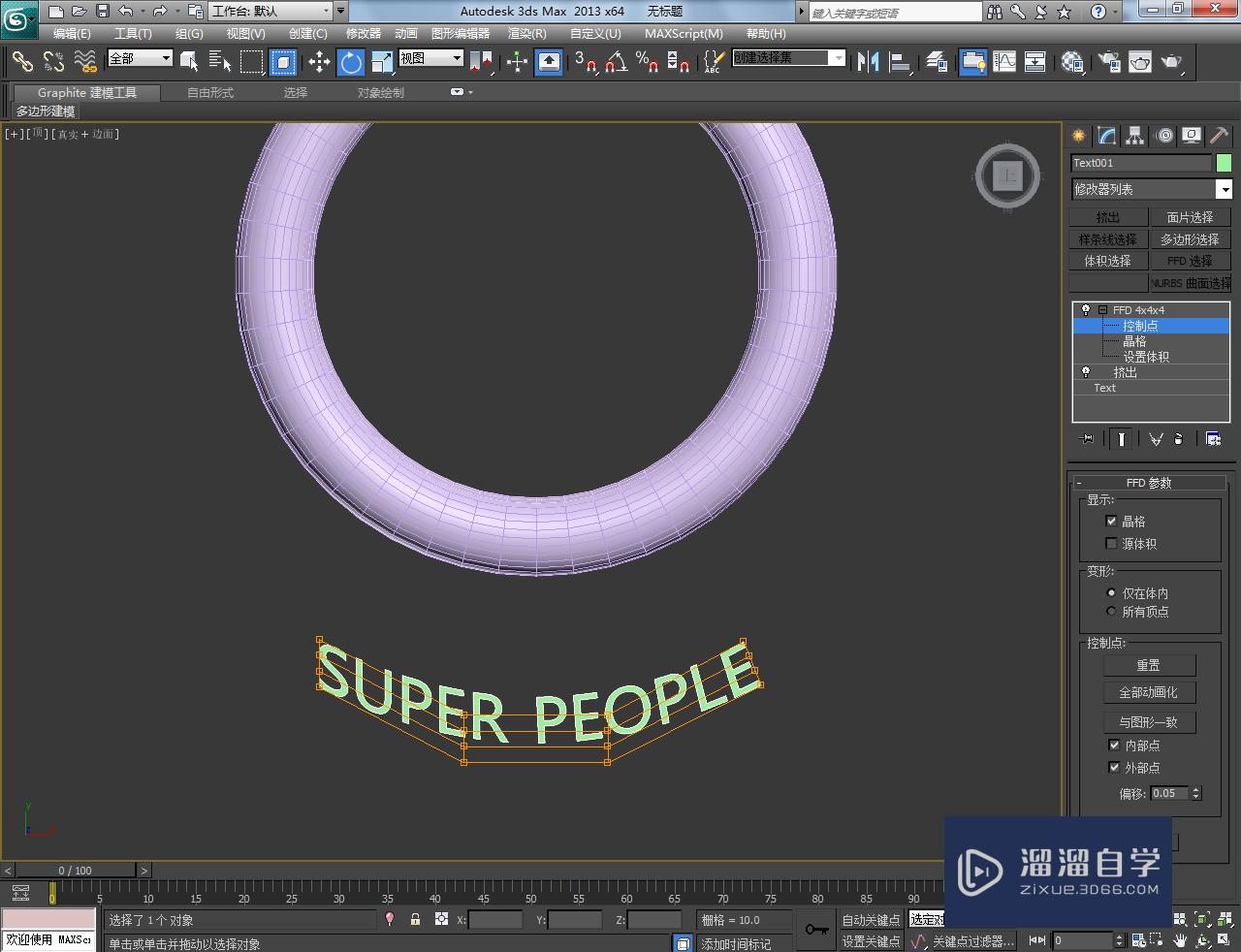The height and width of the screenshot is (952, 1241).
Task: Open the 渲染(R) menu
Action: coord(527,34)
